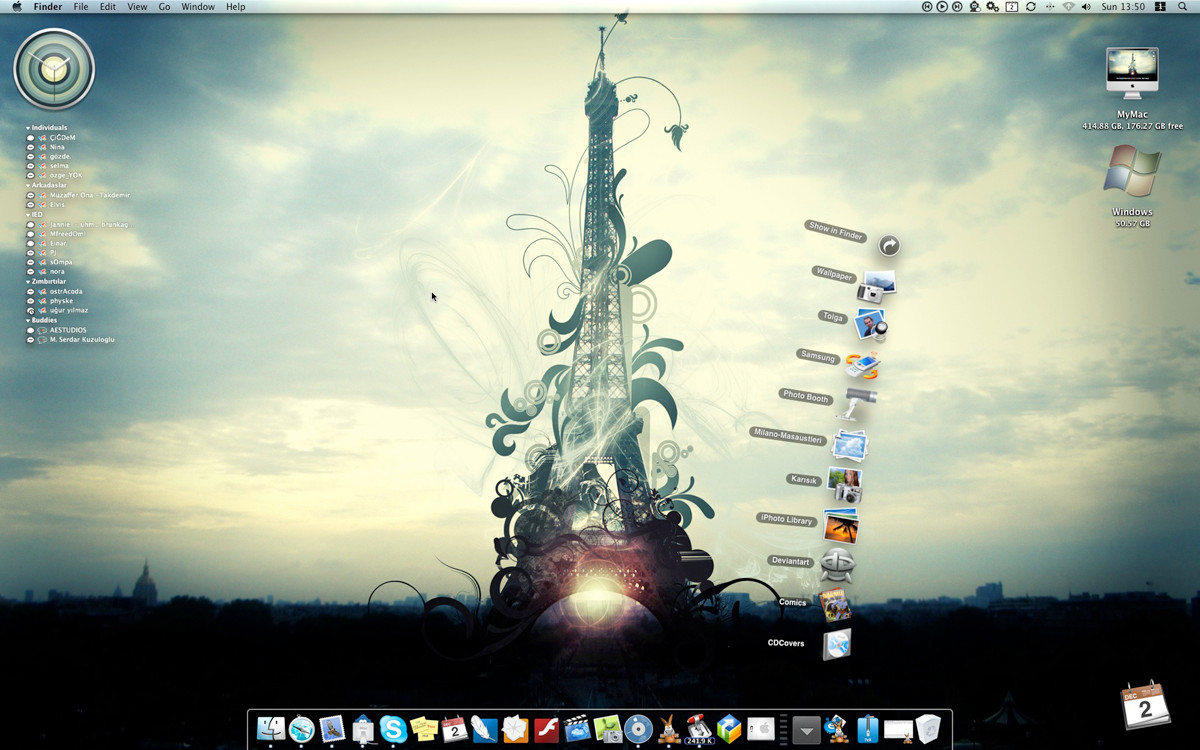This screenshot has width=1200, height=750.
Task: Open iPhoto Library from the stack
Action: pyautogui.click(x=840, y=524)
